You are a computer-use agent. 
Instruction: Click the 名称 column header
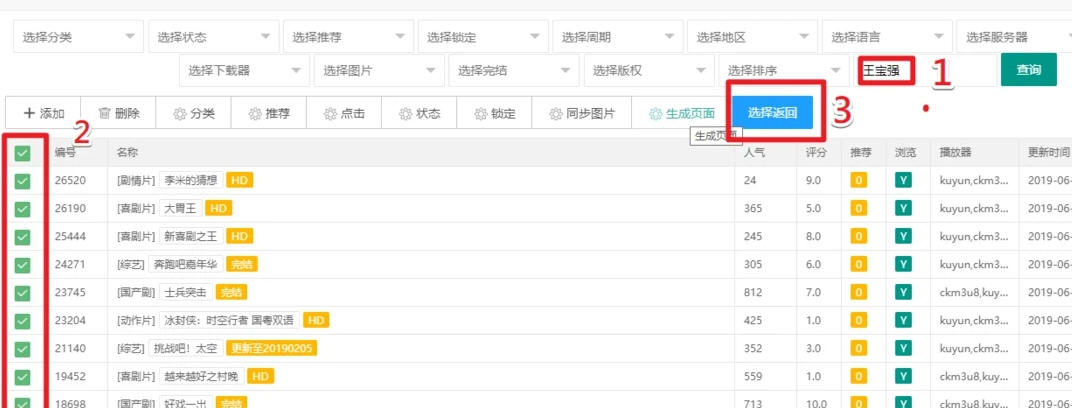pyautogui.click(x=127, y=153)
